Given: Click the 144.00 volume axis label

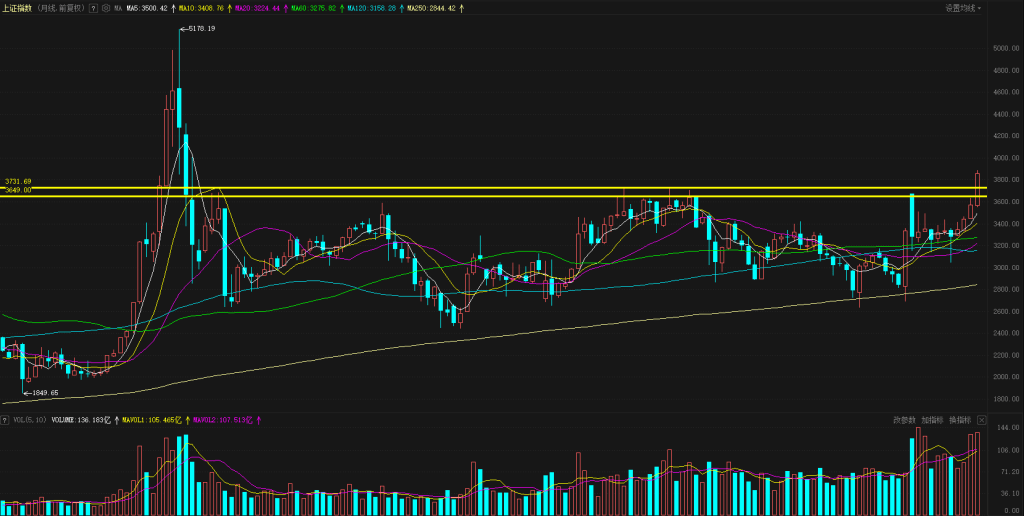Looking at the screenshot, I should [x=1007, y=428].
